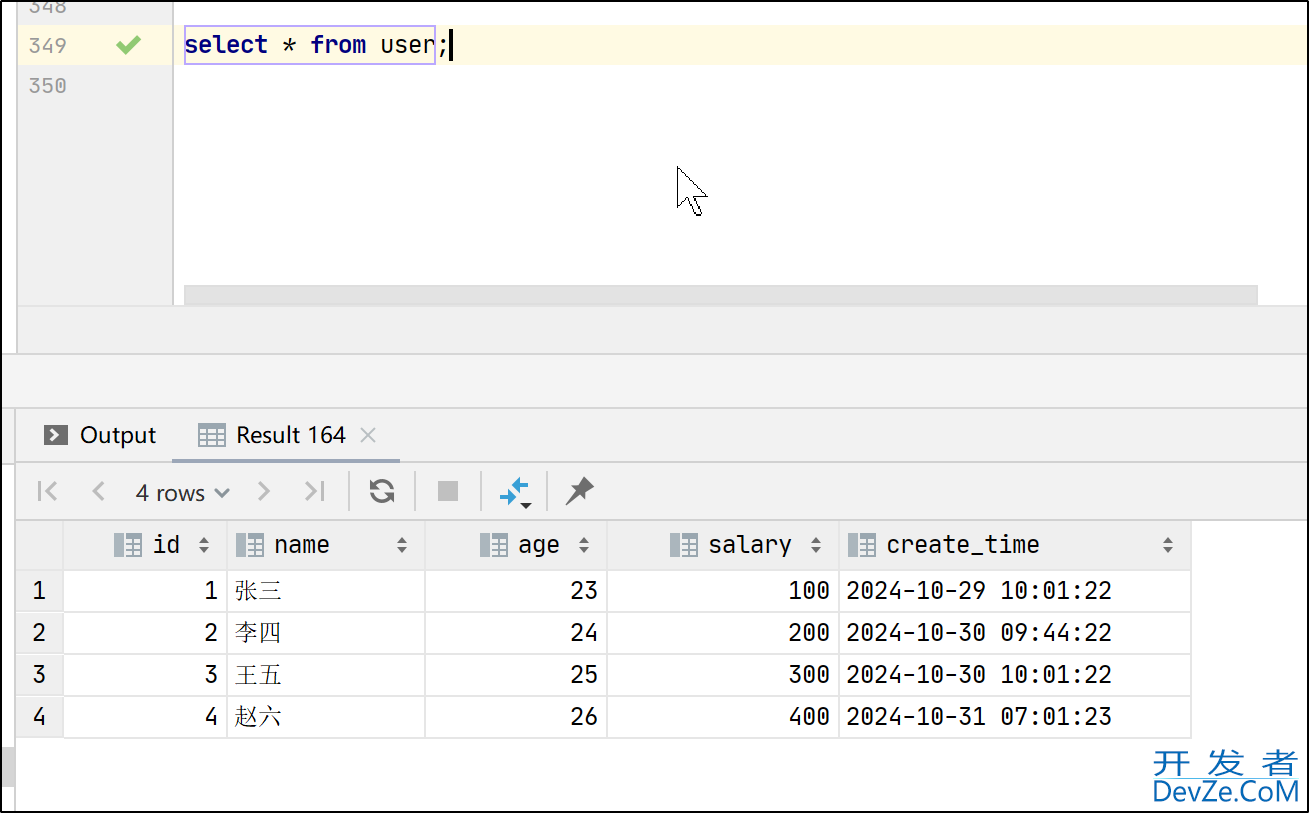Click the age cell '26'
The height and width of the screenshot is (813, 1309).
click(x=516, y=717)
